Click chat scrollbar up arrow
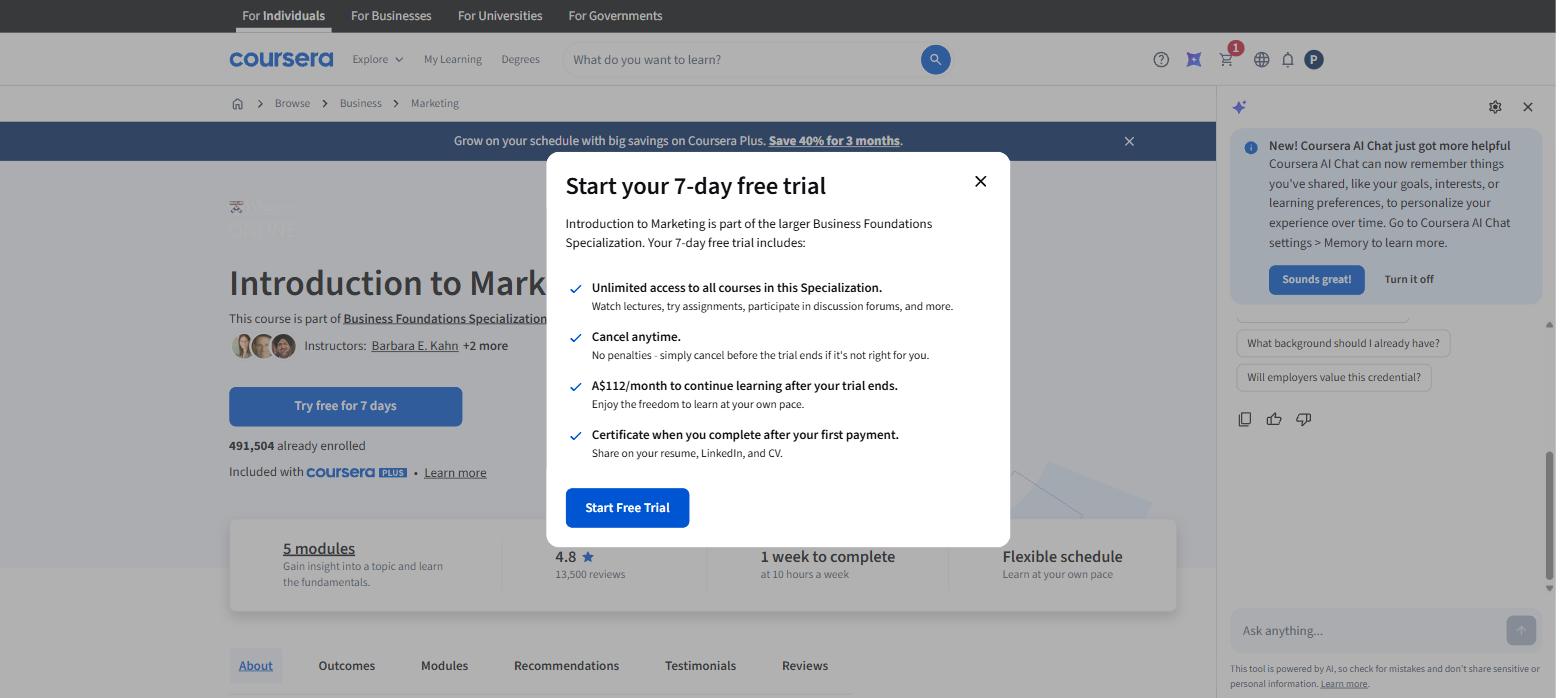 pos(1550,325)
